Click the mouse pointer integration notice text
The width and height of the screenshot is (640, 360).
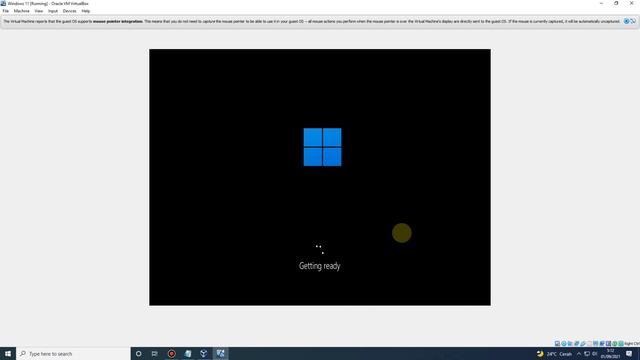tap(311, 21)
